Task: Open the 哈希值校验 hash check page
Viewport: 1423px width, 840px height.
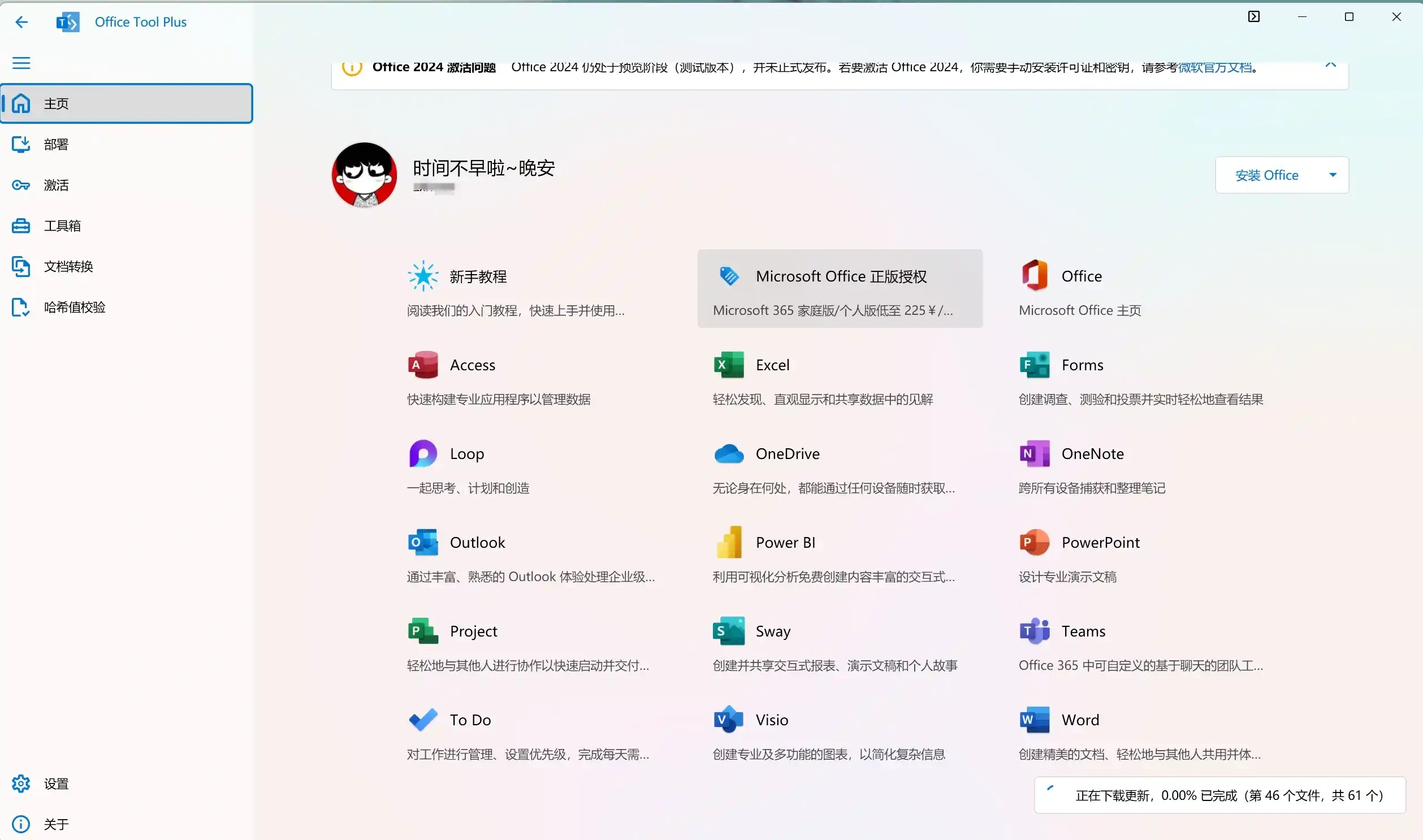Action: tap(127, 308)
